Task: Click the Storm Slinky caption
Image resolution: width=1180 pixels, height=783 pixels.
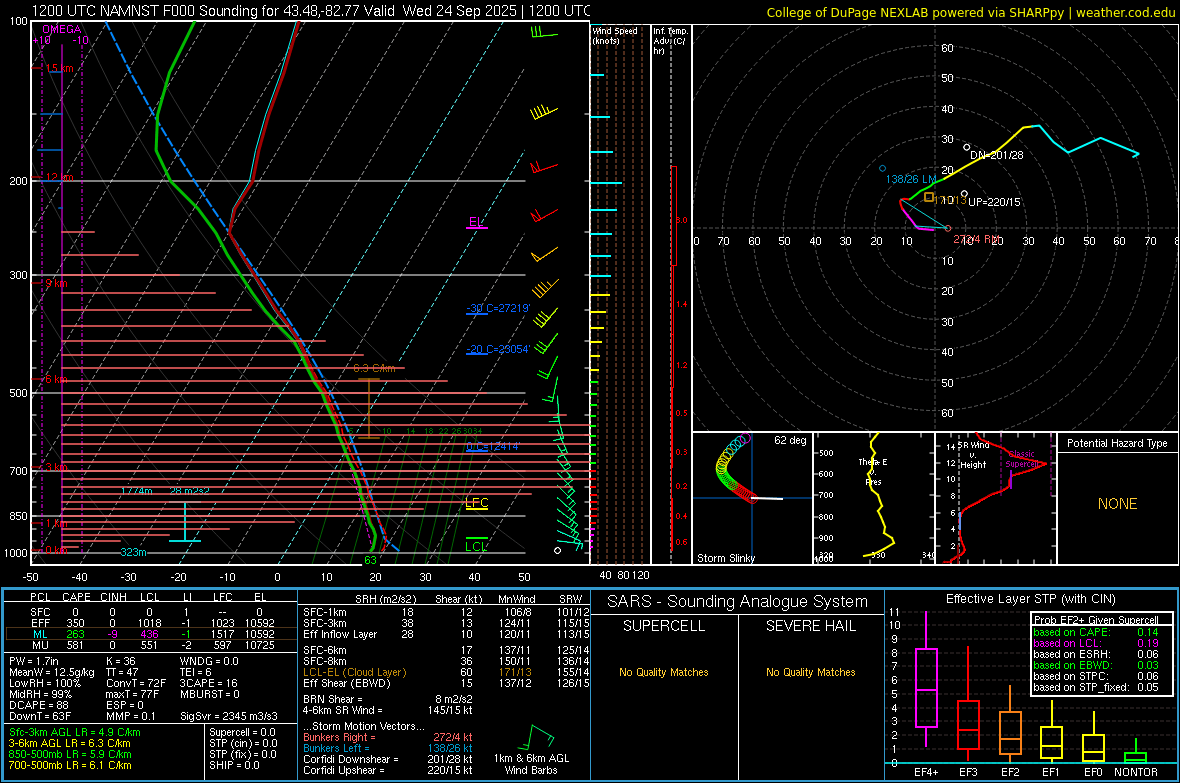Action: pyautogui.click(x=726, y=558)
